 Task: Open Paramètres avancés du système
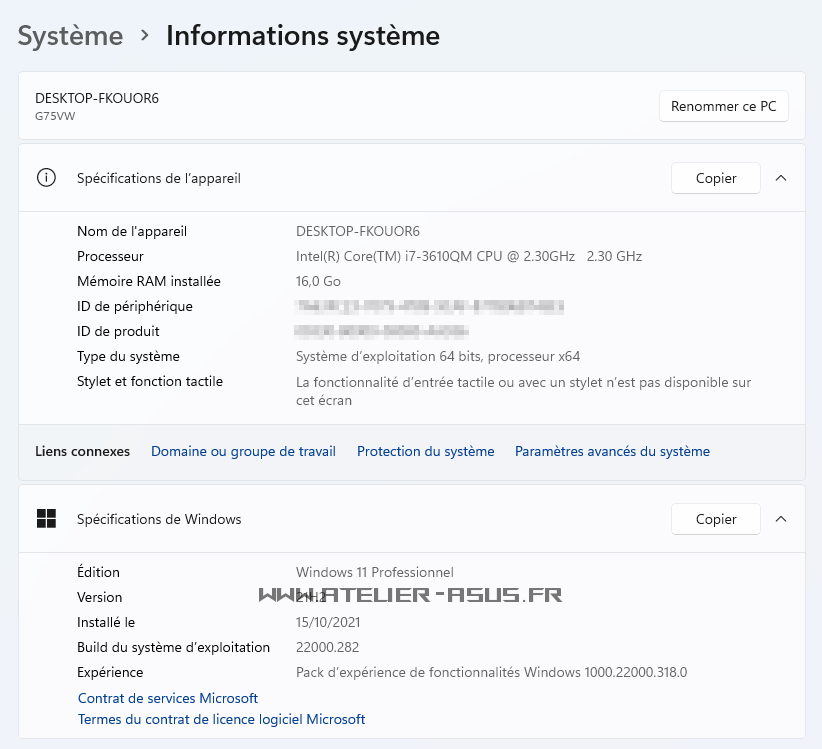(612, 451)
